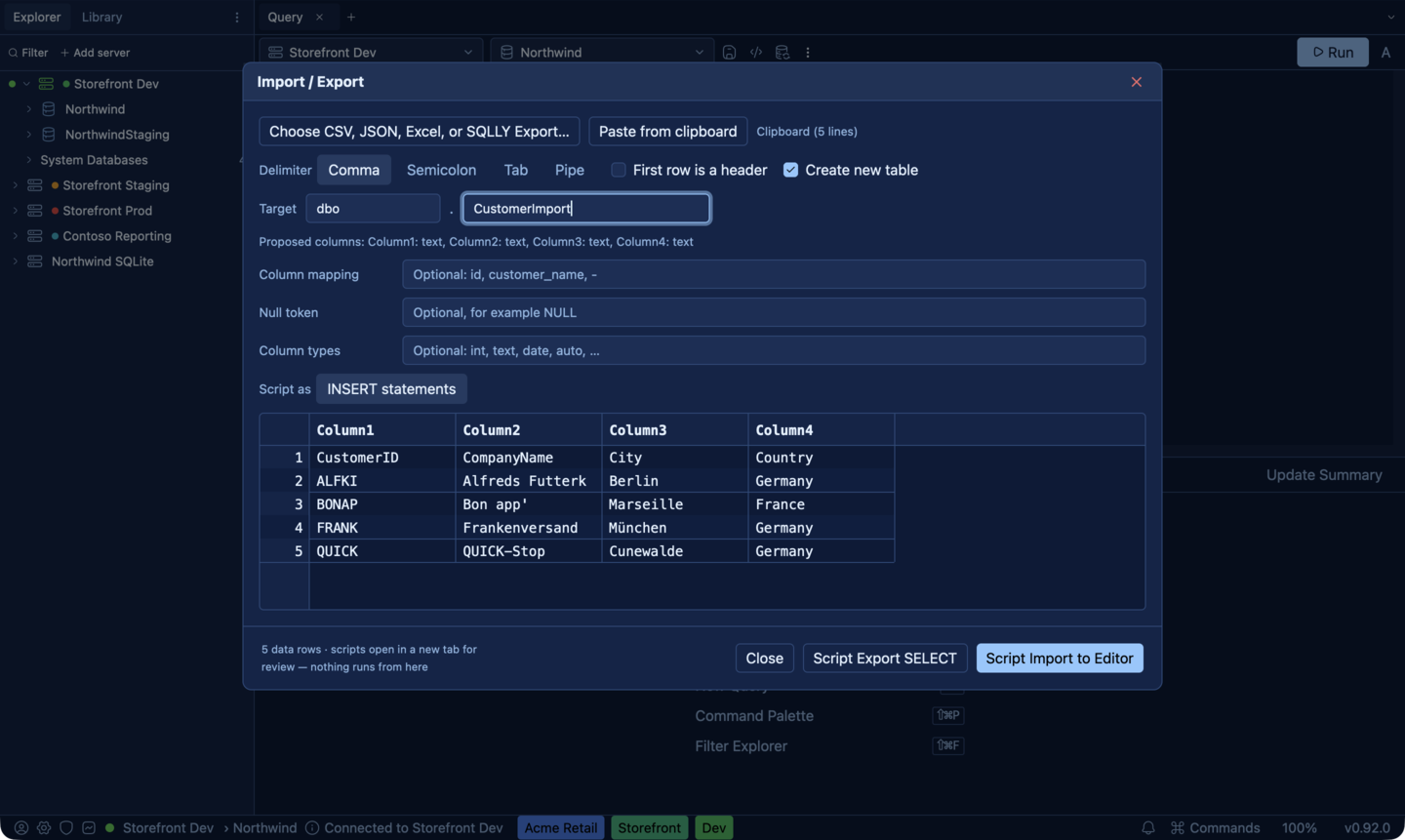The image size is (1405, 840).
Task: Open the Northwind database dropdown
Action: 602,53
